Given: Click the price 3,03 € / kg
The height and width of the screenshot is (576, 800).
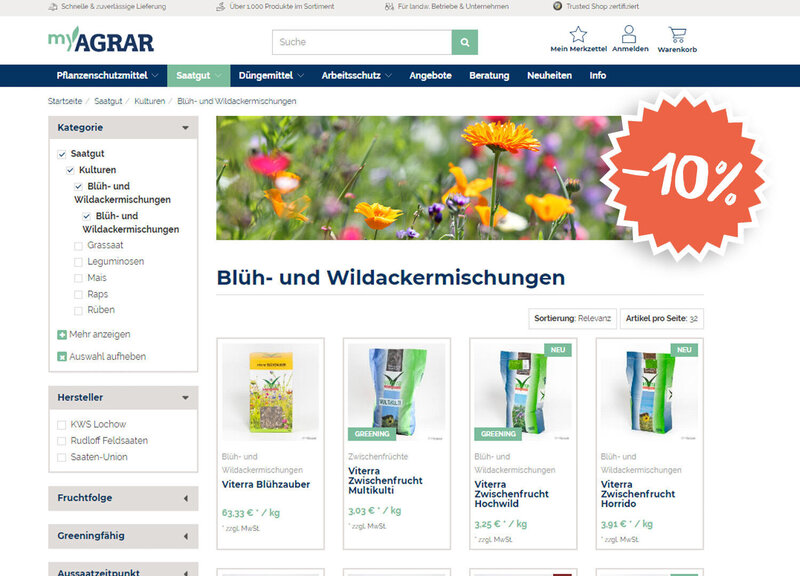Looking at the screenshot, I should pyautogui.click(x=374, y=511).
